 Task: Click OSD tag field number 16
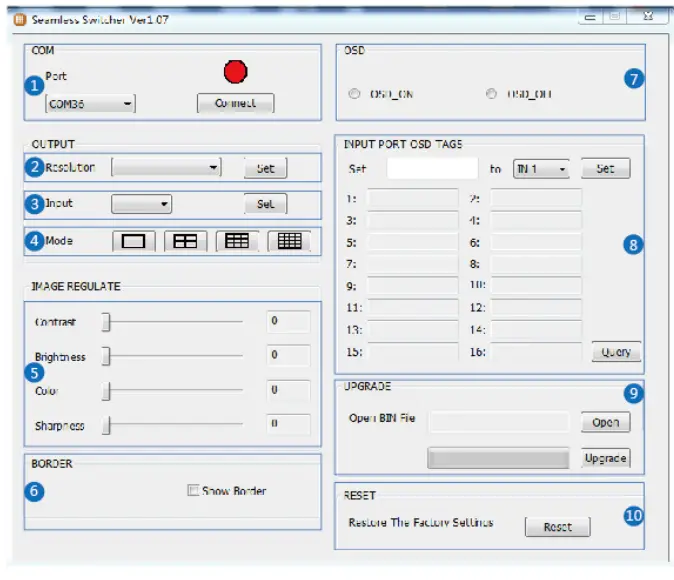pyautogui.click(x=536, y=351)
